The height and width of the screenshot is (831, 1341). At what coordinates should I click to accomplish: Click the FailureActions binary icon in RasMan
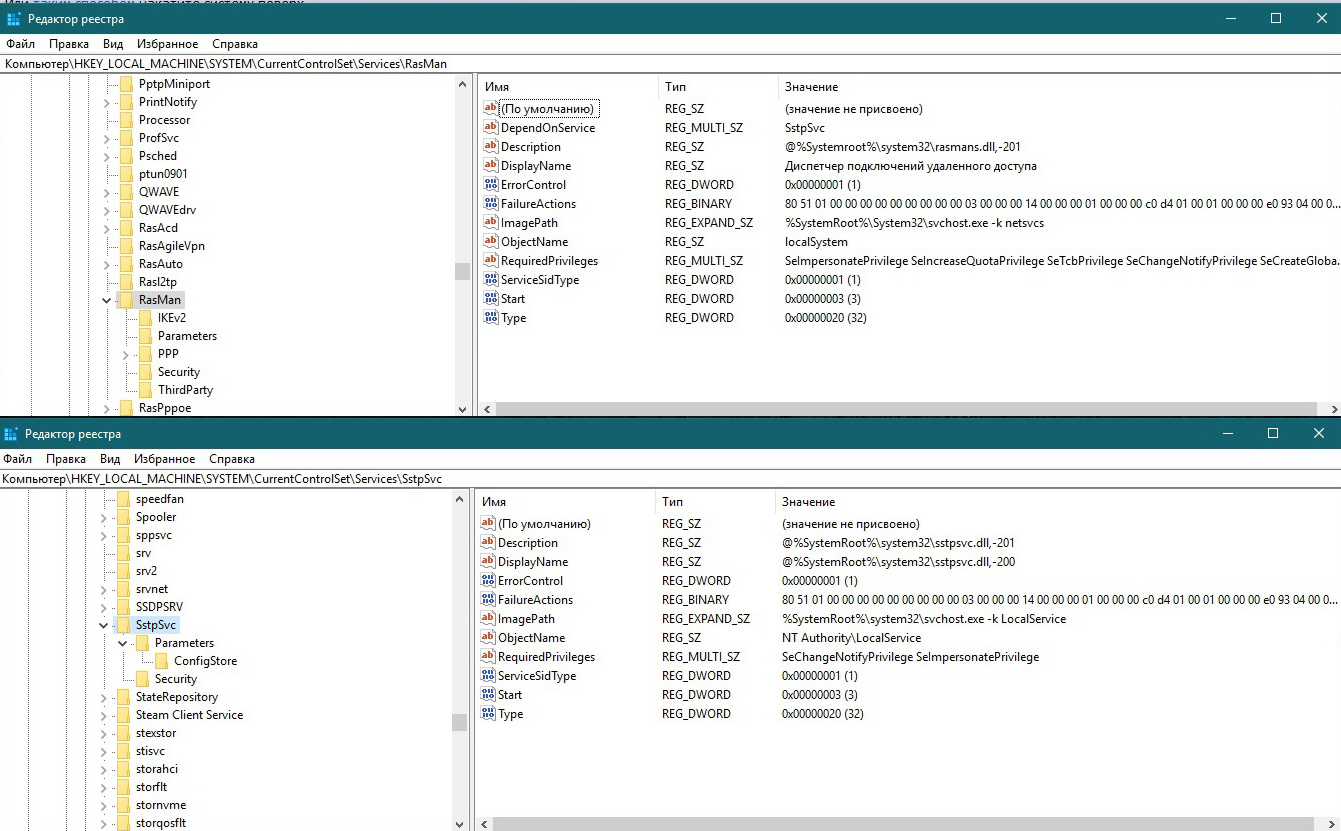(x=490, y=204)
